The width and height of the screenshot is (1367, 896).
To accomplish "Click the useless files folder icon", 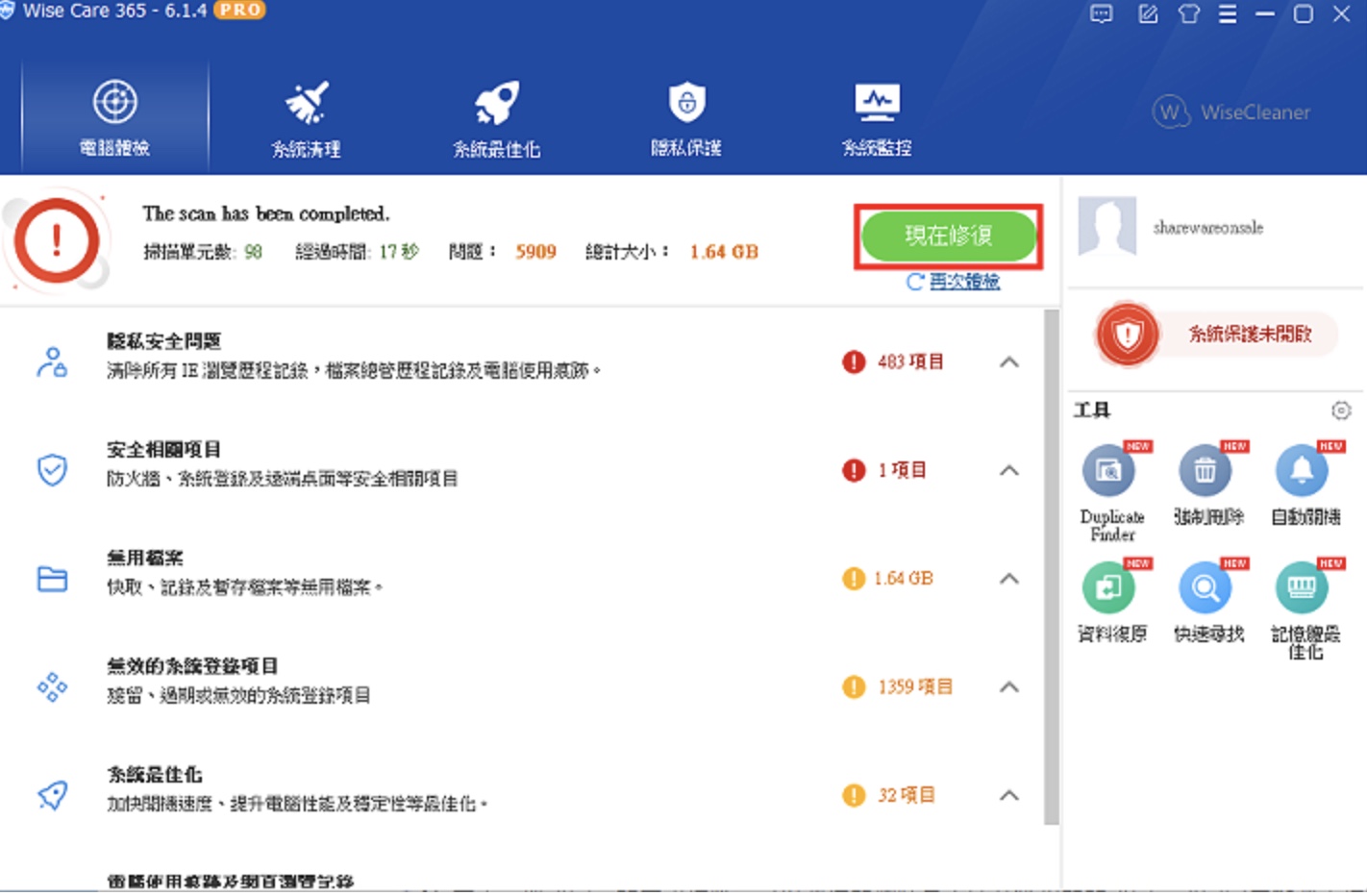I will pos(52,579).
